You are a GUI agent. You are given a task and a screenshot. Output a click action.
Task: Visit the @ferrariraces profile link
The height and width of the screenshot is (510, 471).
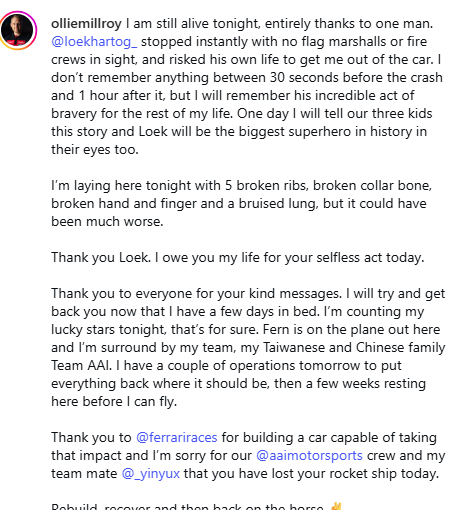[177, 437]
